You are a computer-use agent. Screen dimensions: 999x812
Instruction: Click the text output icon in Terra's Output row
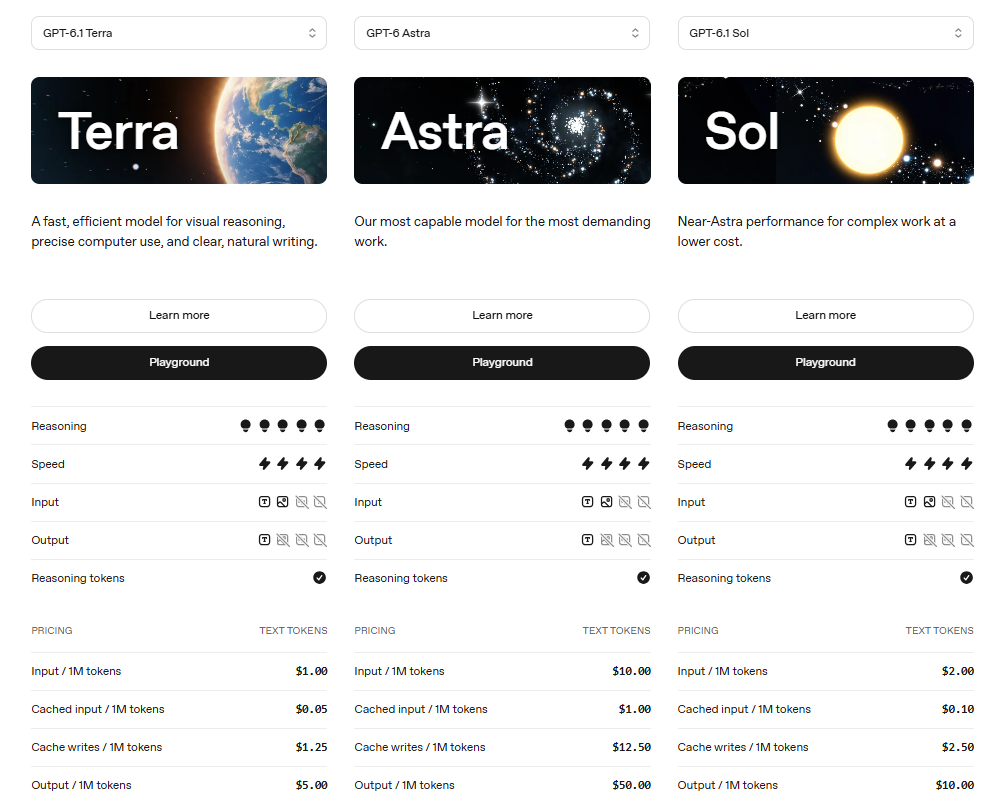264,540
